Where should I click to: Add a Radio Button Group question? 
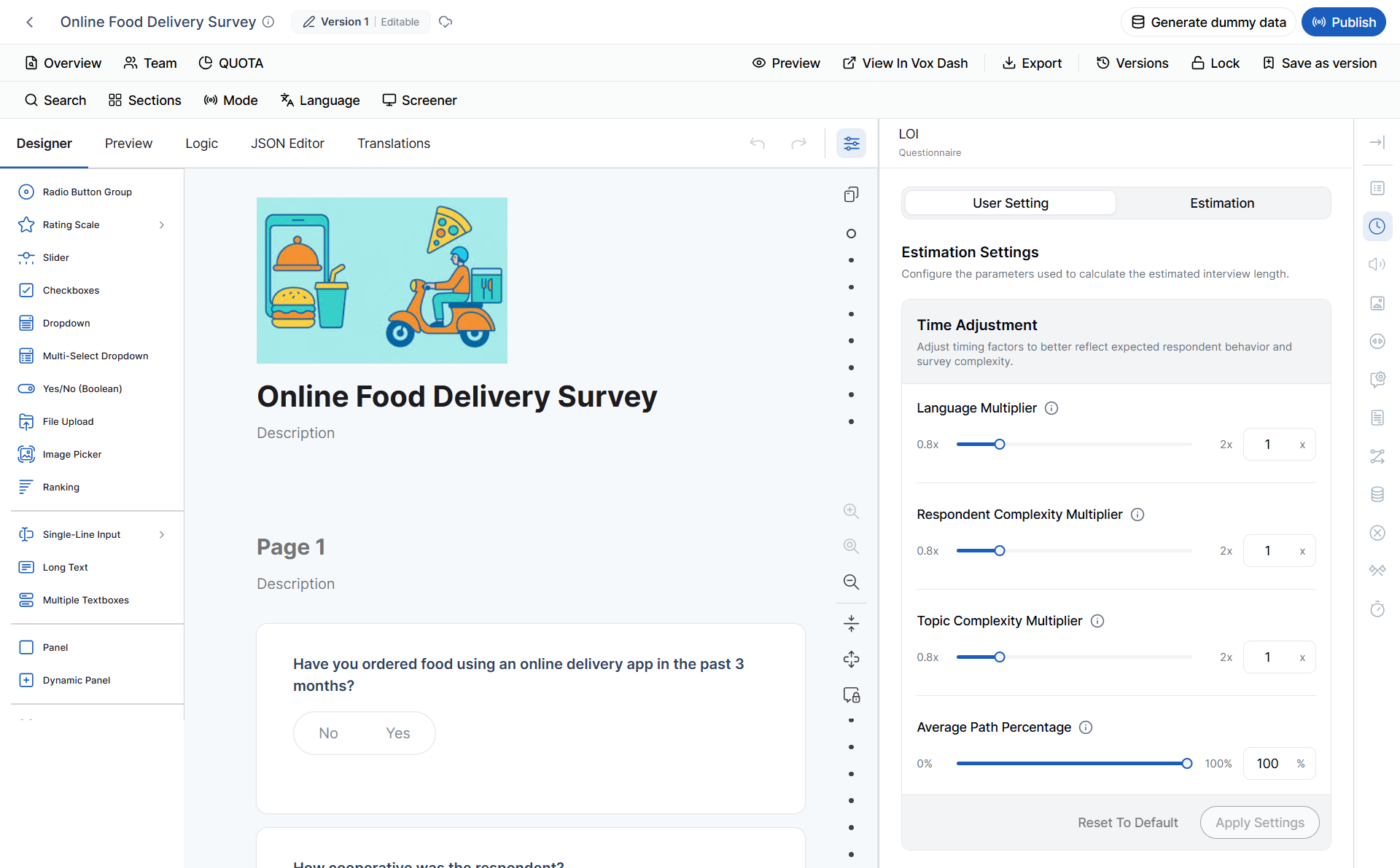[x=87, y=192]
